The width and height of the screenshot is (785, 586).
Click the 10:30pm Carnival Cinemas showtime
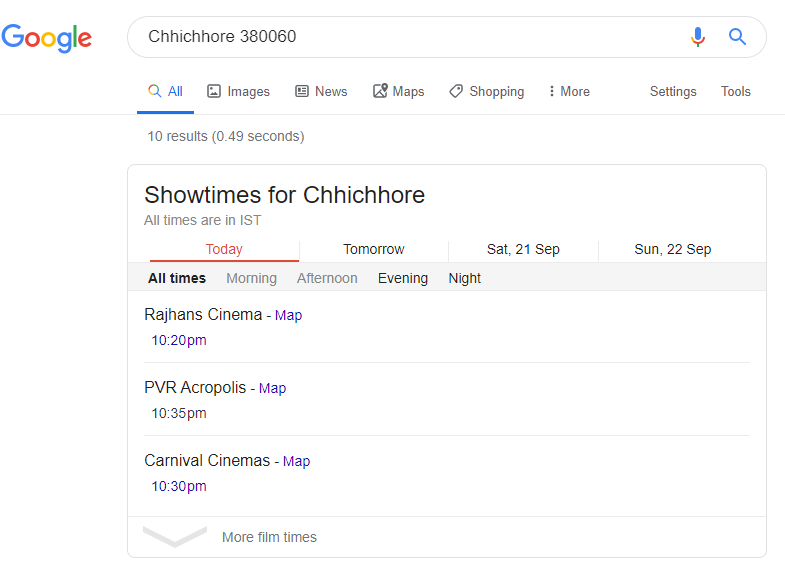click(179, 486)
